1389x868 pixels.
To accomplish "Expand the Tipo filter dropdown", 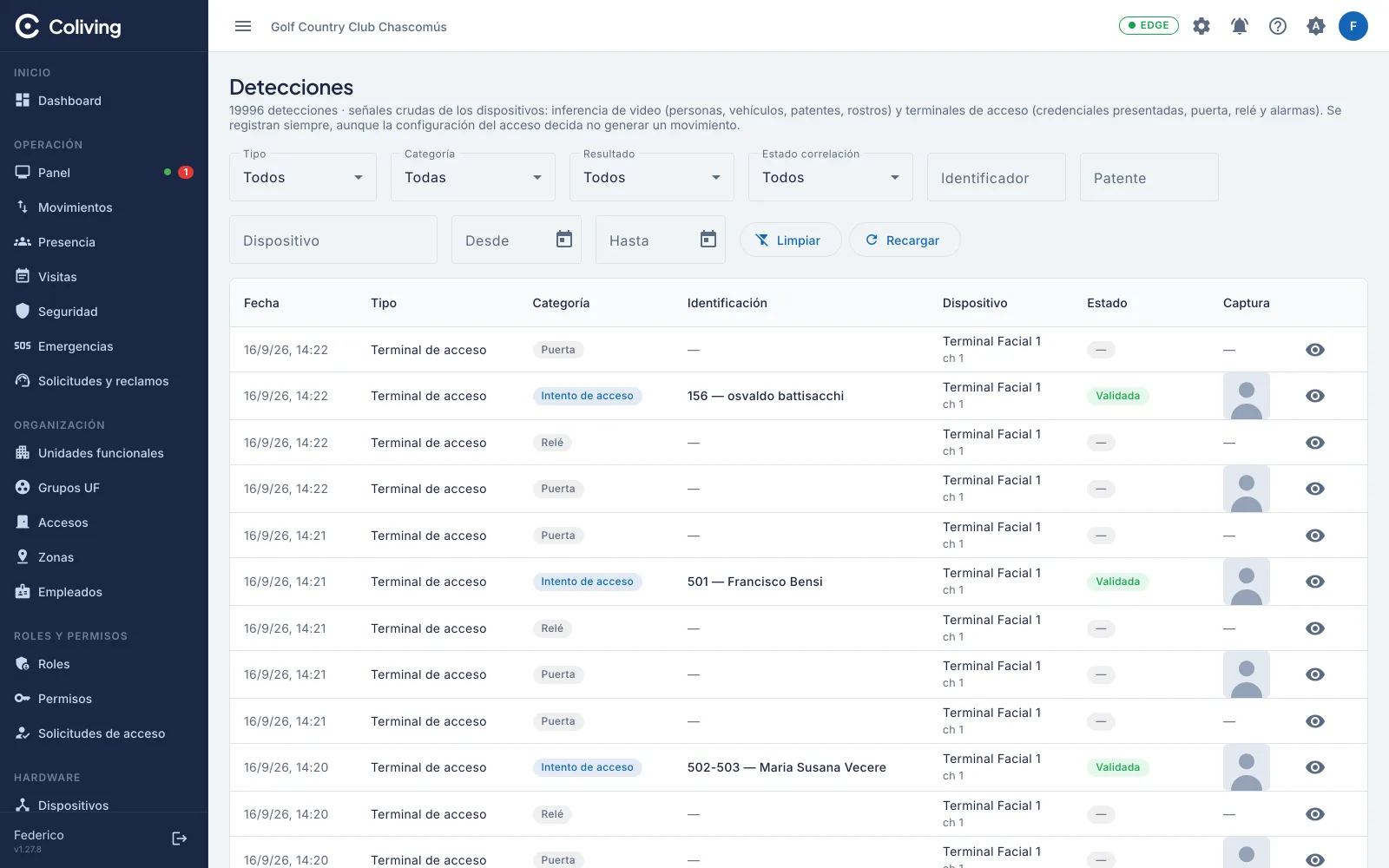I will (x=303, y=177).
